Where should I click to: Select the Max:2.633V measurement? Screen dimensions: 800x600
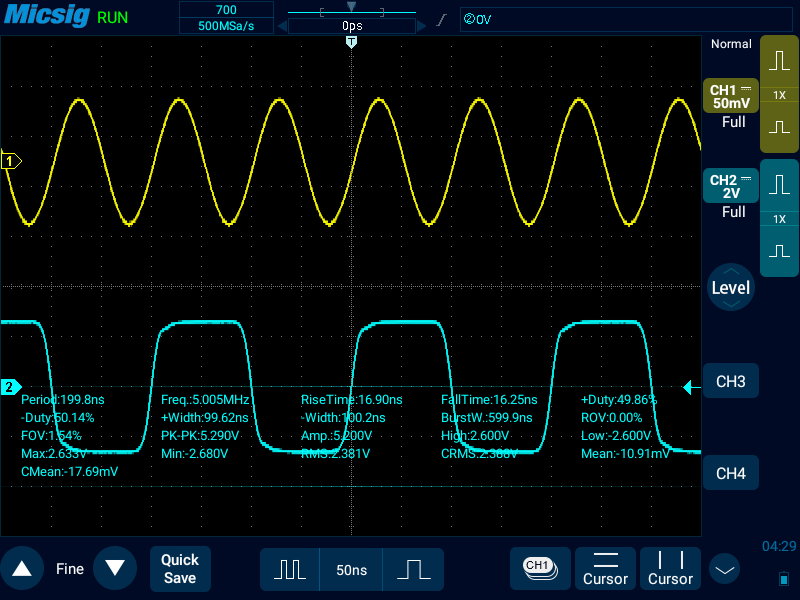coord(54,453)
